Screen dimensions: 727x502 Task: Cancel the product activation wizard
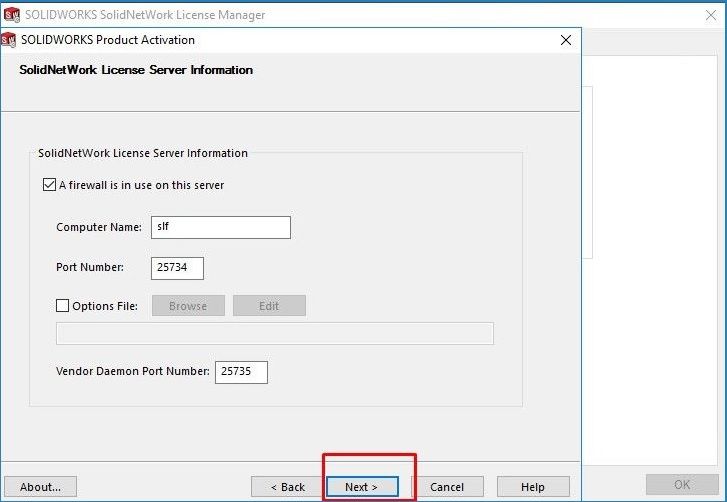(x=446, y=487)
